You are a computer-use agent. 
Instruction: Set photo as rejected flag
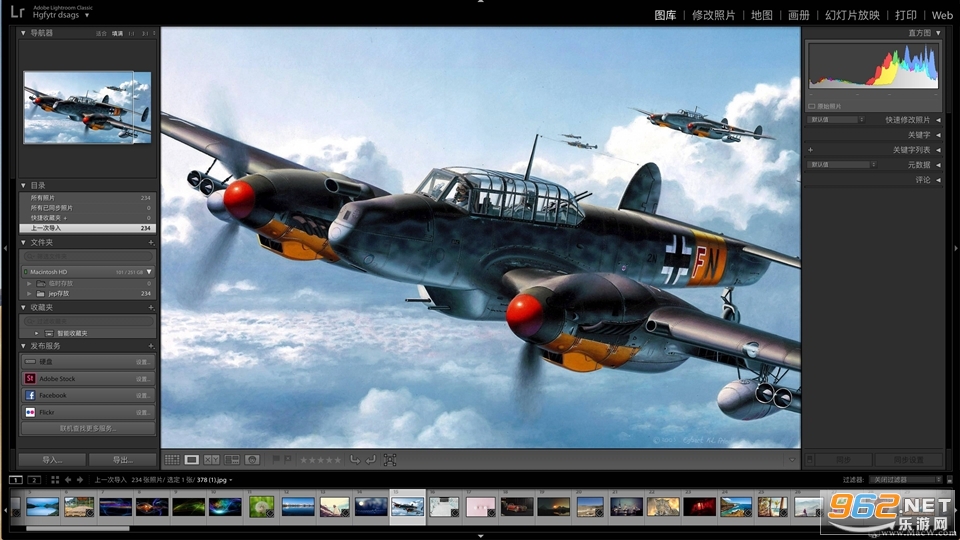(287, 459)
